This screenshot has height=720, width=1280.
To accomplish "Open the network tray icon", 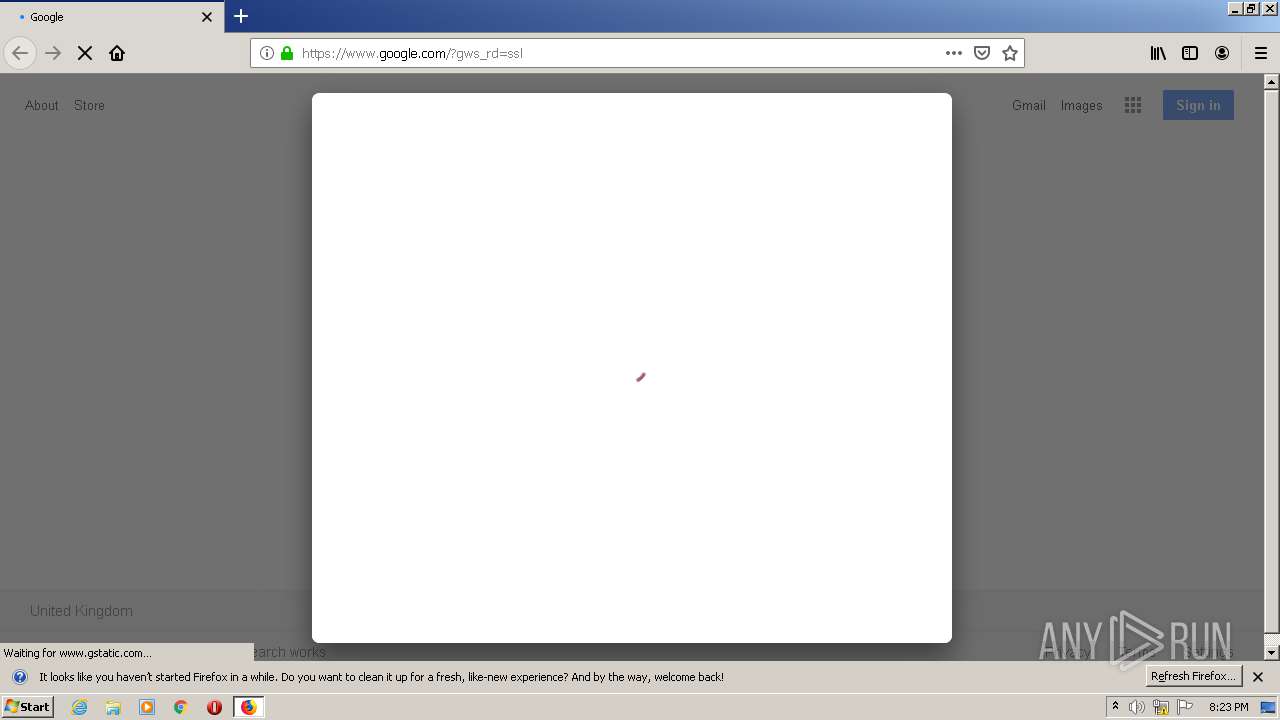I will pos(1161,707).
